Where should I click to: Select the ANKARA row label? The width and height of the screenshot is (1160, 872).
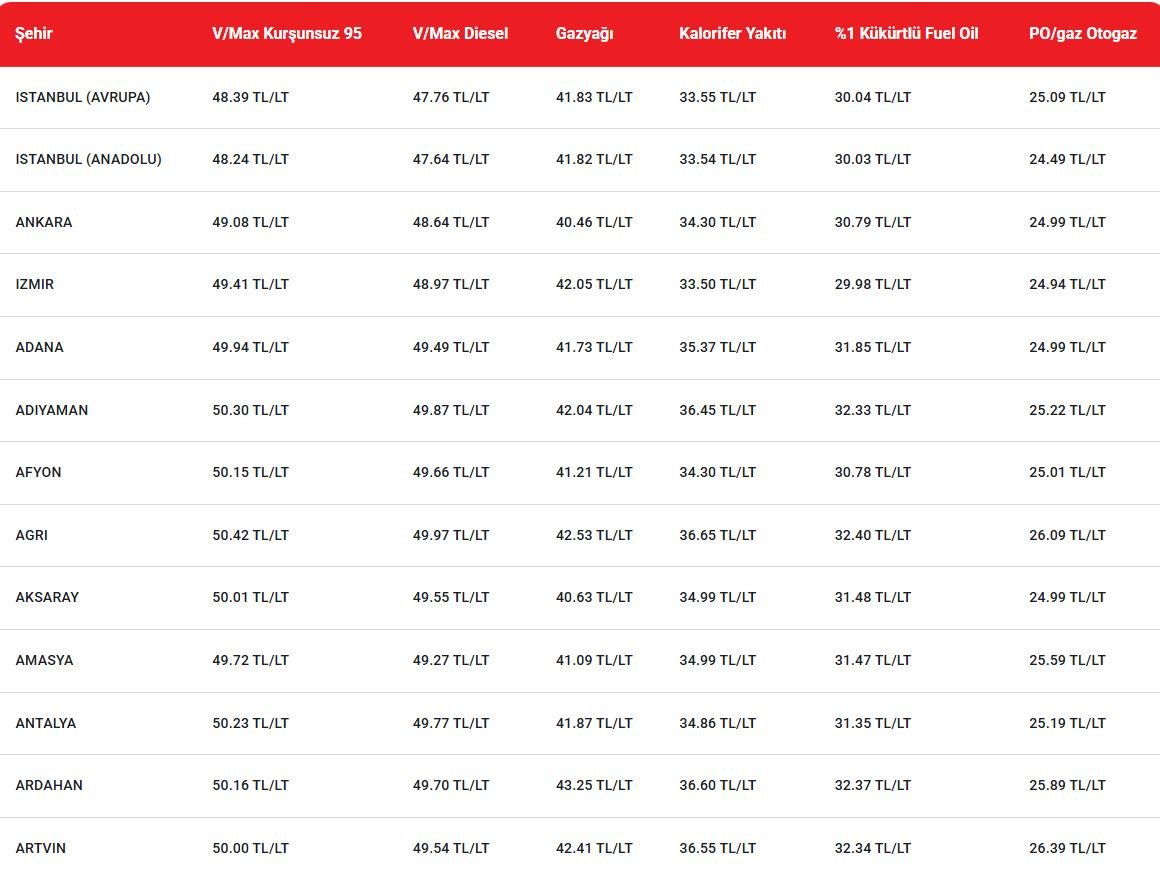click(44, 222)
